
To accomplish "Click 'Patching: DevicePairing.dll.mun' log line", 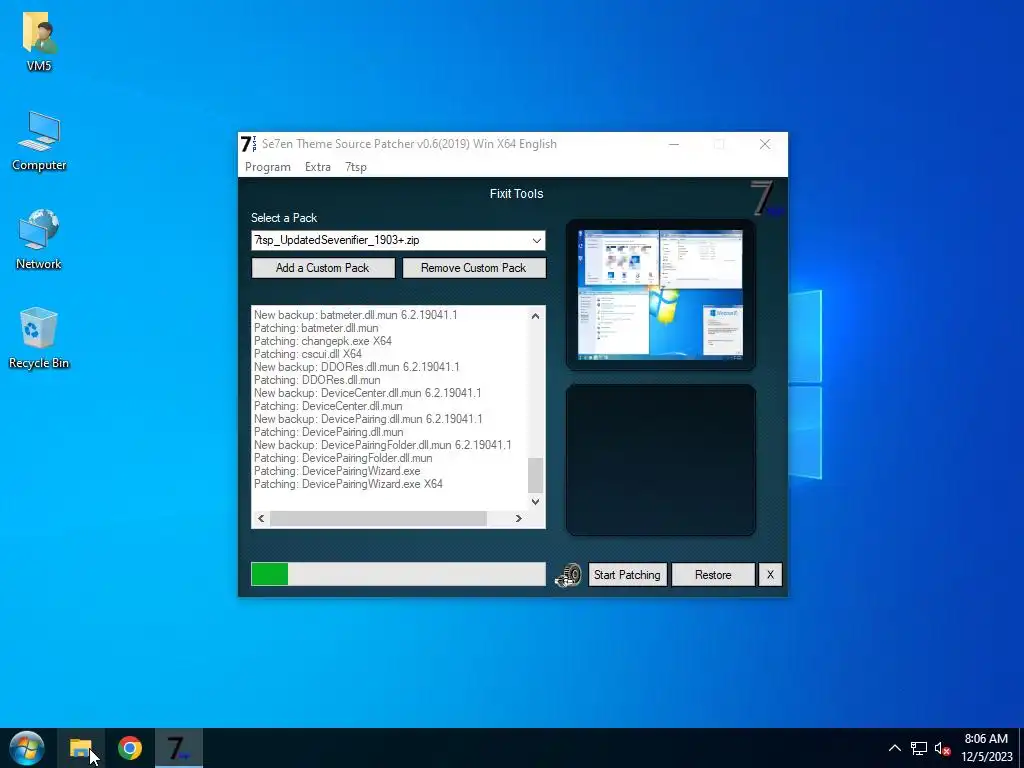I will [x=328, y=432].
